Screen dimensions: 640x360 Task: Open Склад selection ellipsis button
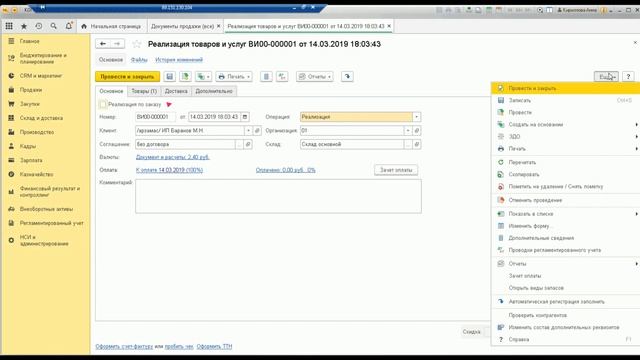point(408,144)
